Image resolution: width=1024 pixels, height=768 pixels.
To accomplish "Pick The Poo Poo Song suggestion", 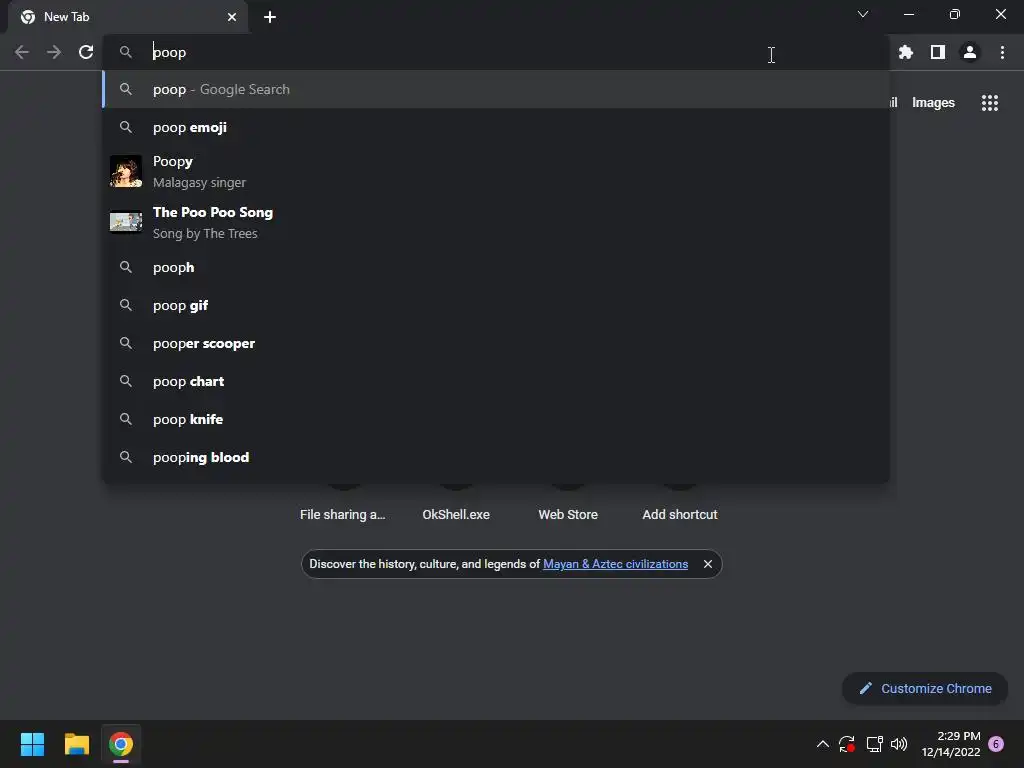I will (x=496, y=222).
